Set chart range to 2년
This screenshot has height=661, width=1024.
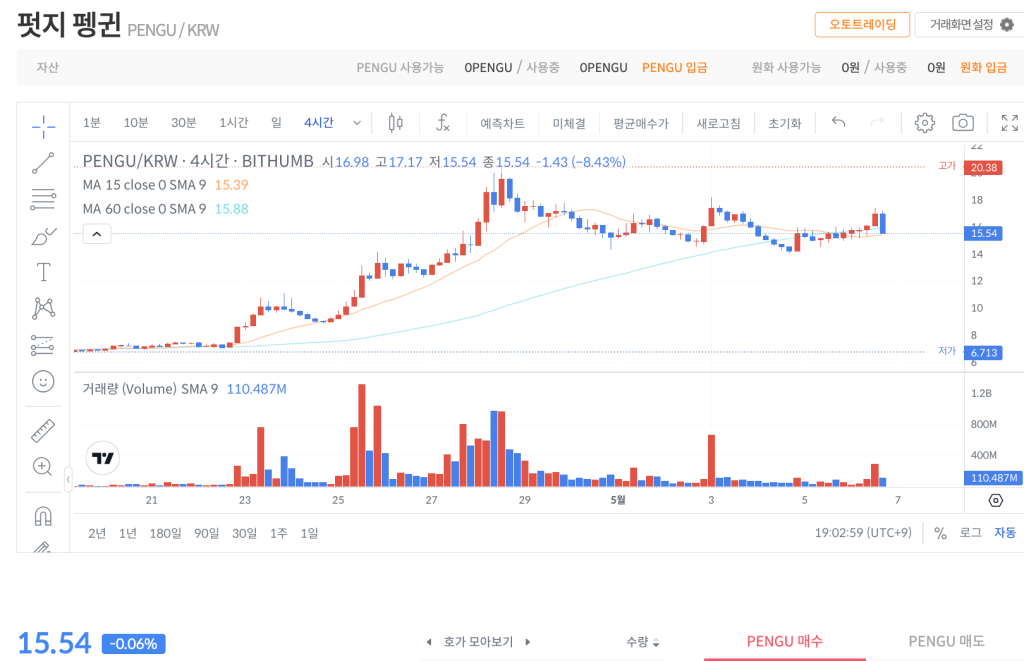(97, 534)
